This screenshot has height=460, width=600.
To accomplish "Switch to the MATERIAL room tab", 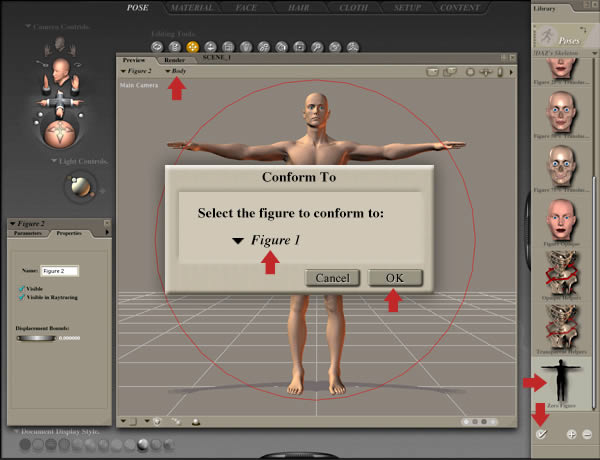I will (x=192, y=8).
